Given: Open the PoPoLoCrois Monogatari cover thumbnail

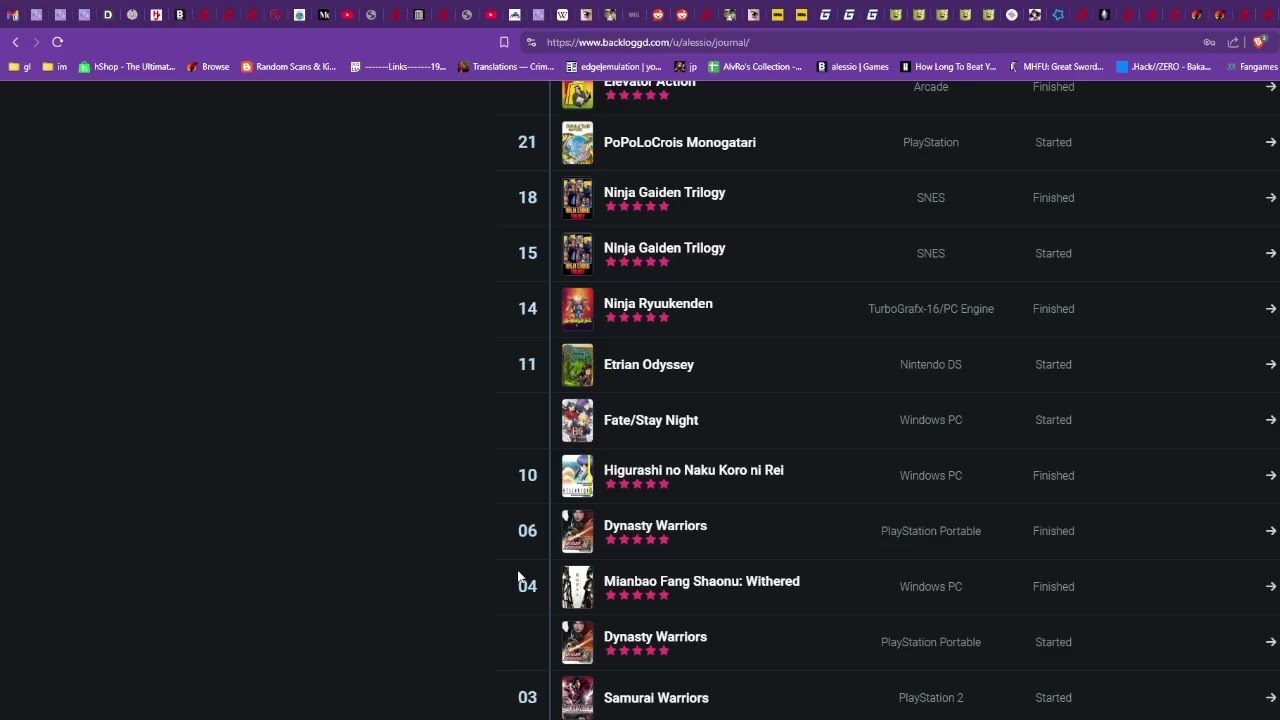Looking at the screenshot, I should pos(577,143).
